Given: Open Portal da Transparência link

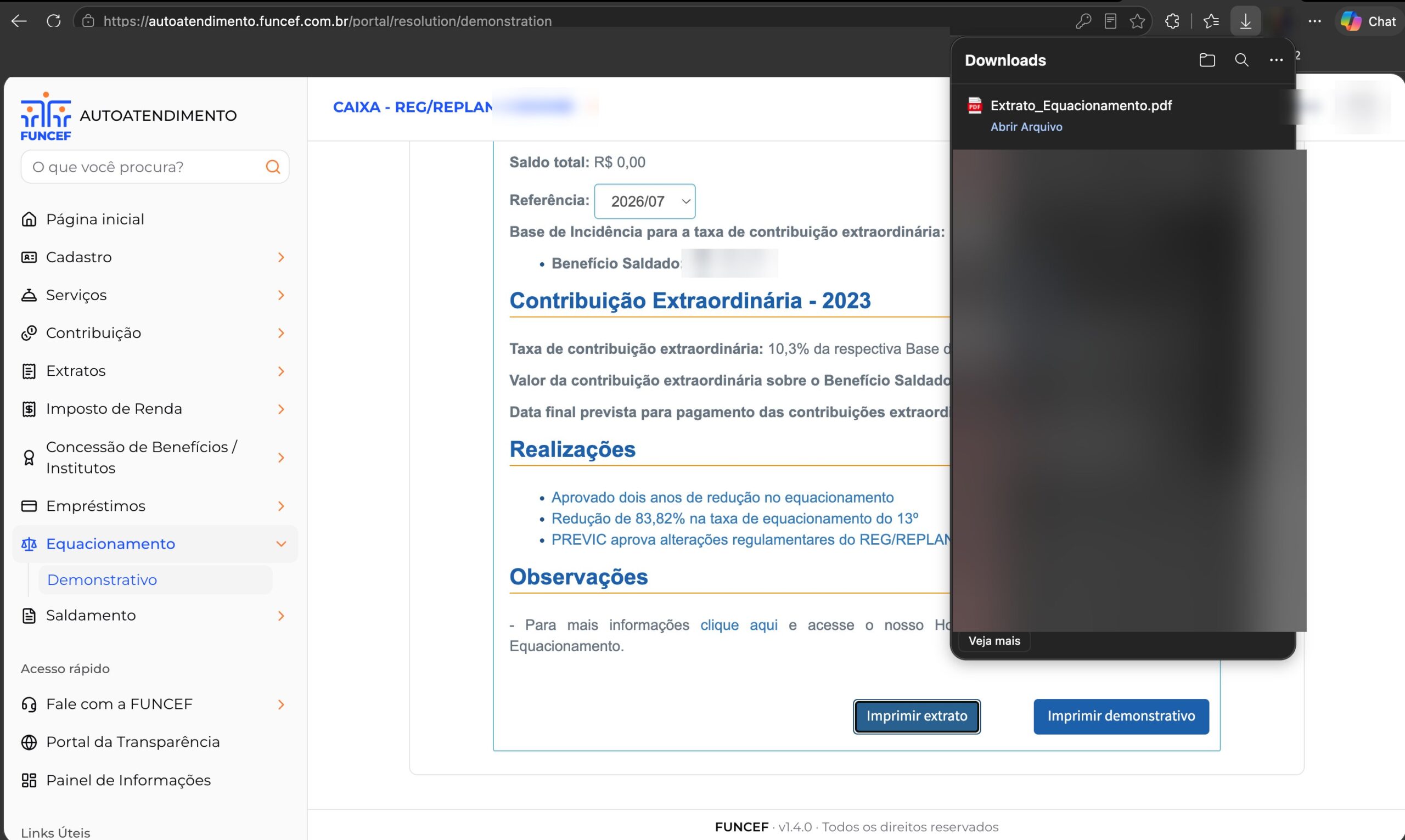Looking at the screenshot, I should point(132,742).
